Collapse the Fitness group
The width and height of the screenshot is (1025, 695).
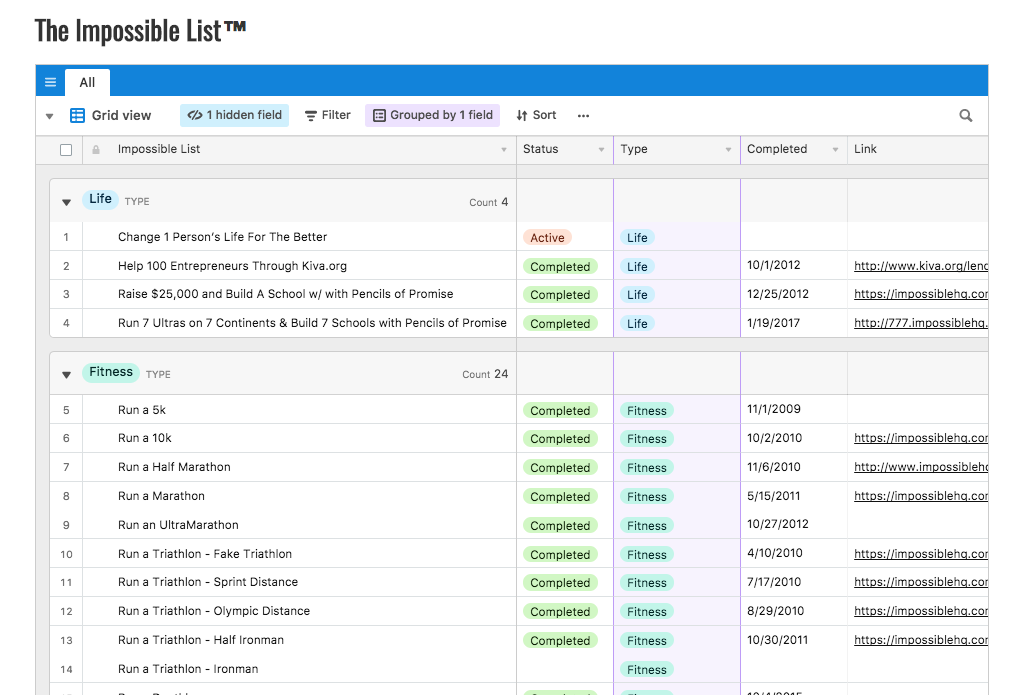[65, 373]
